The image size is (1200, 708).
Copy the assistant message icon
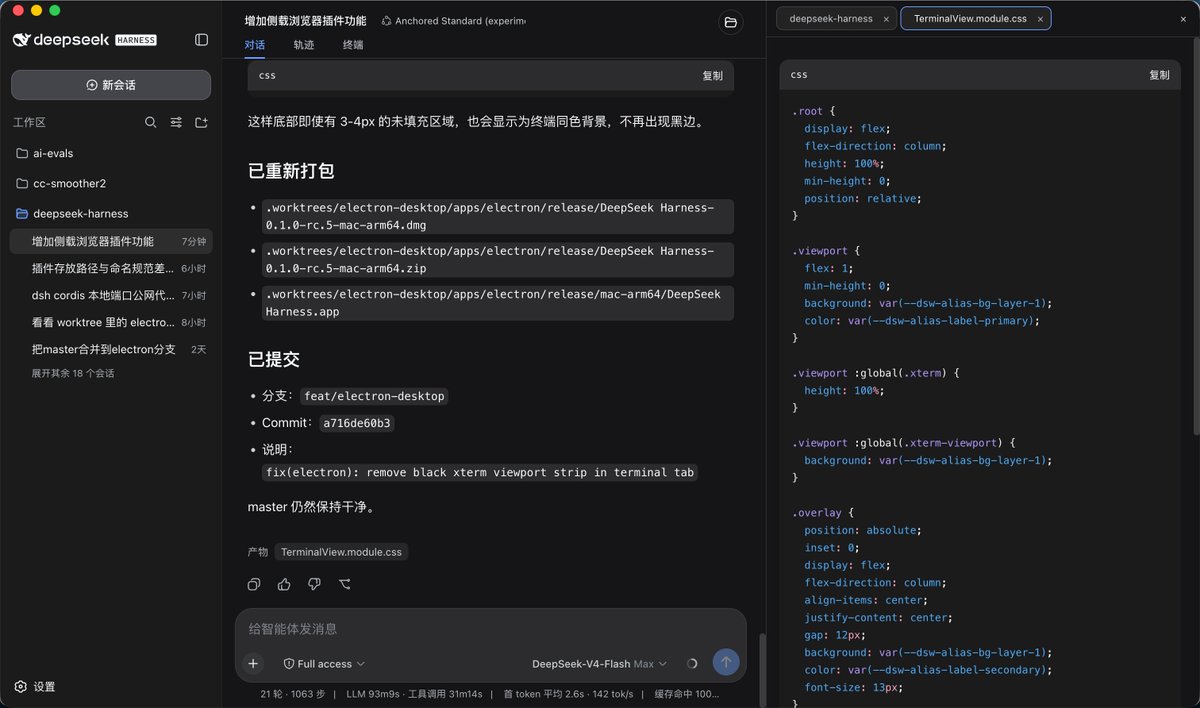(254, 584)
